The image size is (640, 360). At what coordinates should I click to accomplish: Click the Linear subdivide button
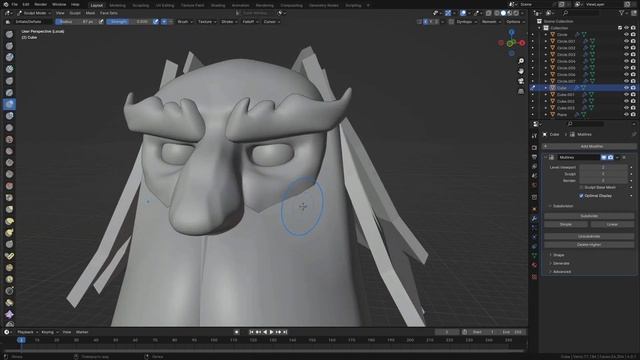click(x=612, y=224)
